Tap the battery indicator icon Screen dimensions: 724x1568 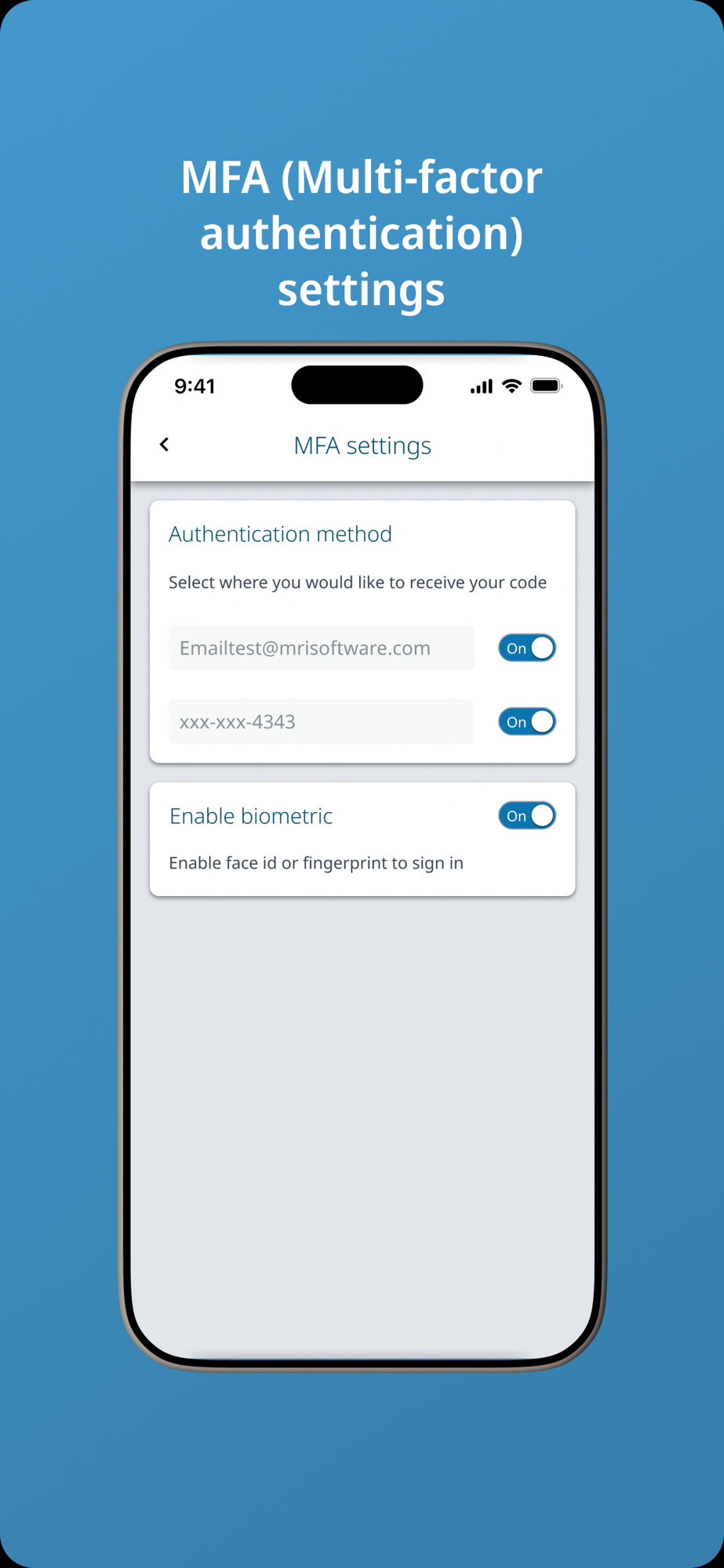click(x=547, y=386)
